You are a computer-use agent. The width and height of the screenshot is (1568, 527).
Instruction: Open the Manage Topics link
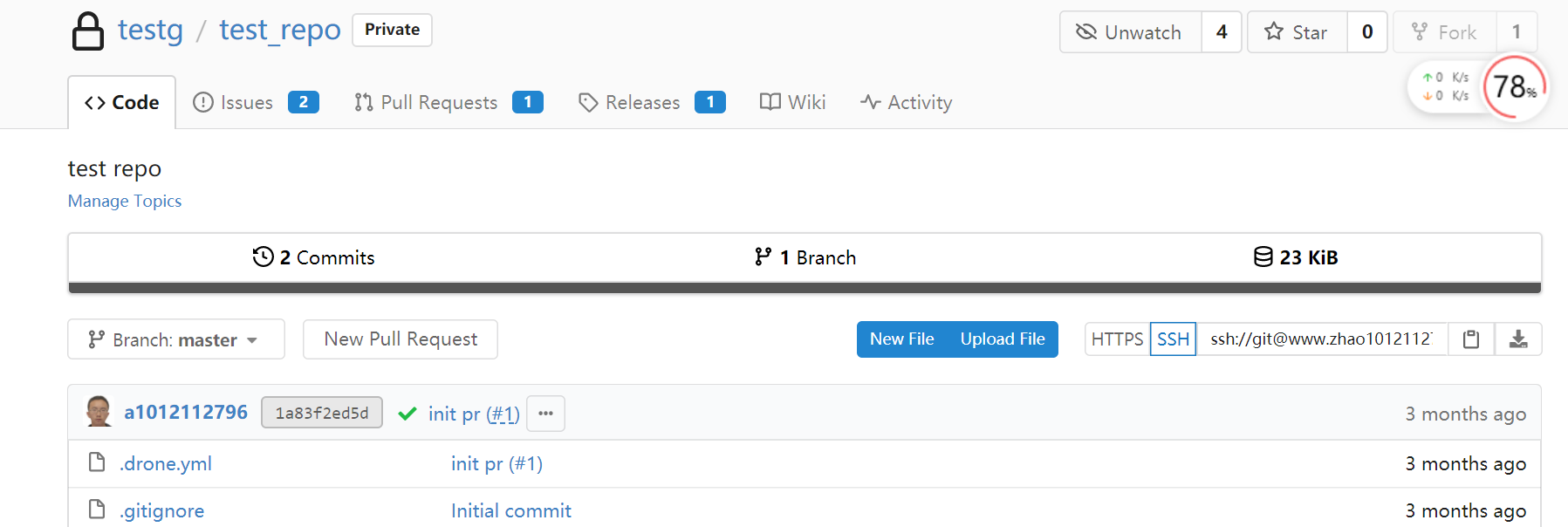pos(125,201)
